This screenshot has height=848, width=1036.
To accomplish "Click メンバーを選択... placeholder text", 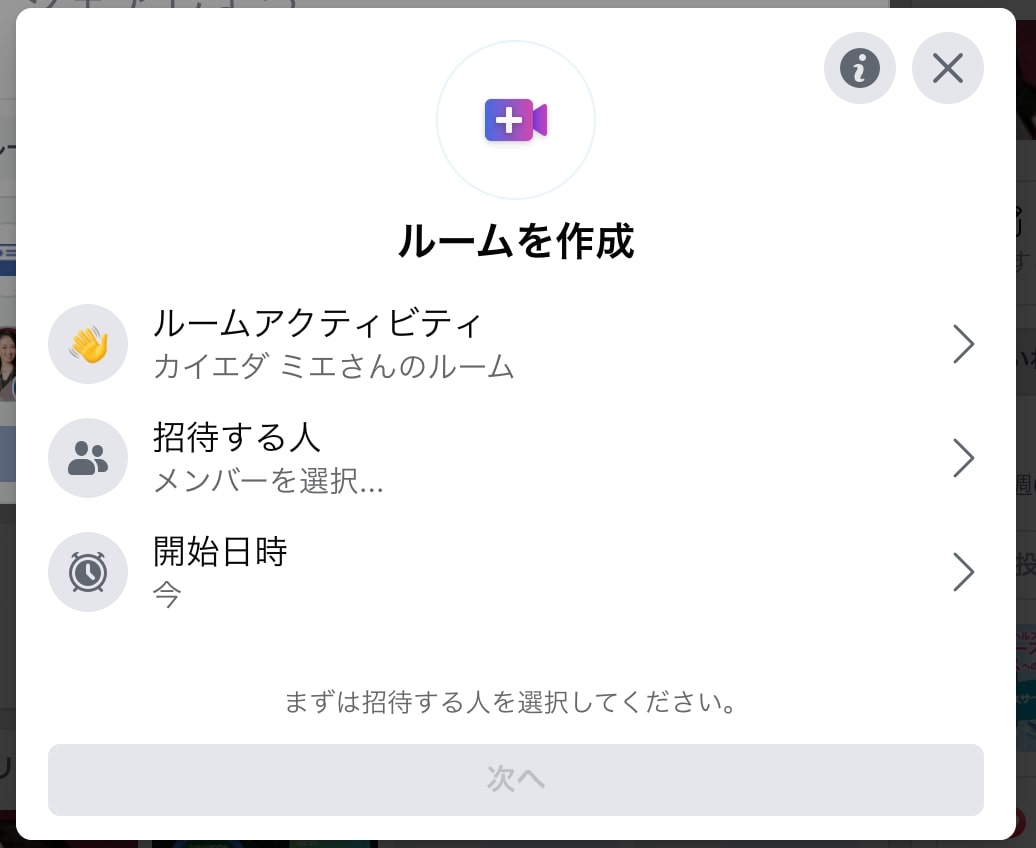I will [268, 481].
